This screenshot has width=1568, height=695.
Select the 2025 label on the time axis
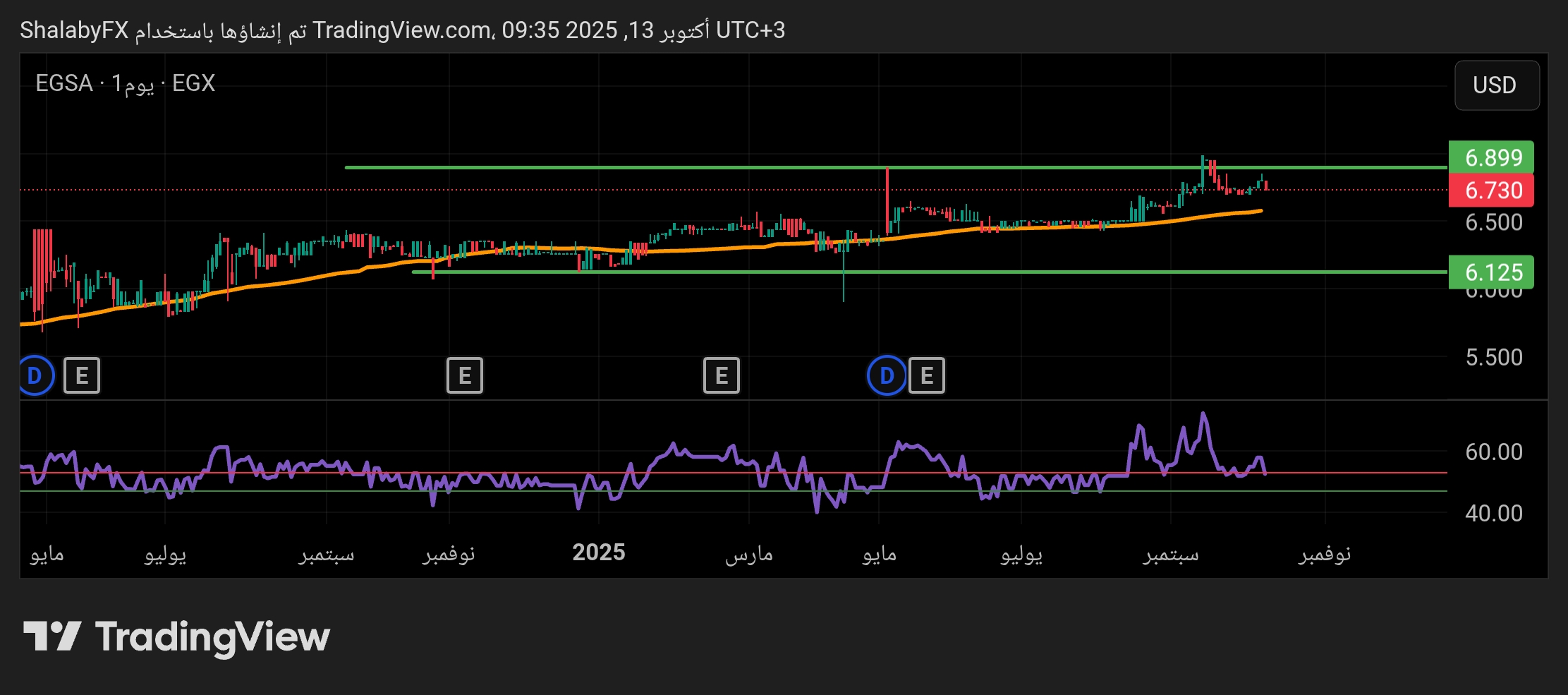598,552
